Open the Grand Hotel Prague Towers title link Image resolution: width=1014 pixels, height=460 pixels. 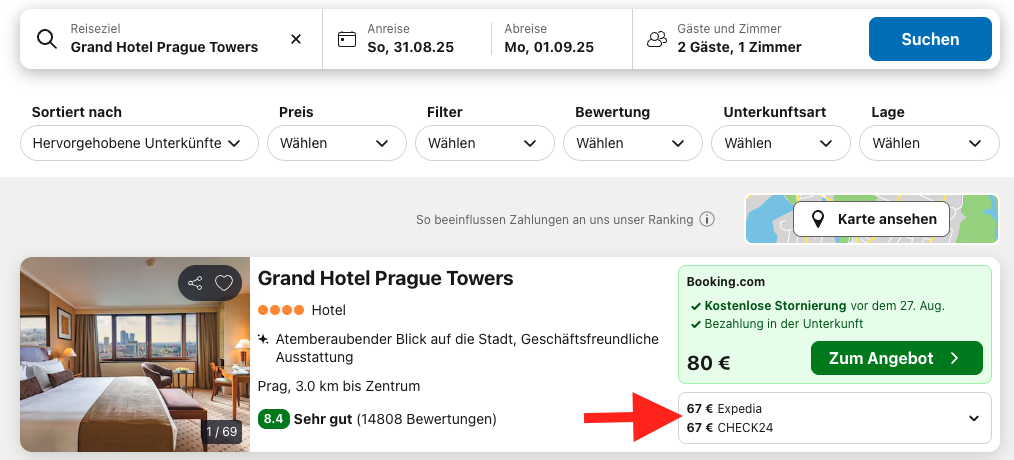[x=385, y=278]
